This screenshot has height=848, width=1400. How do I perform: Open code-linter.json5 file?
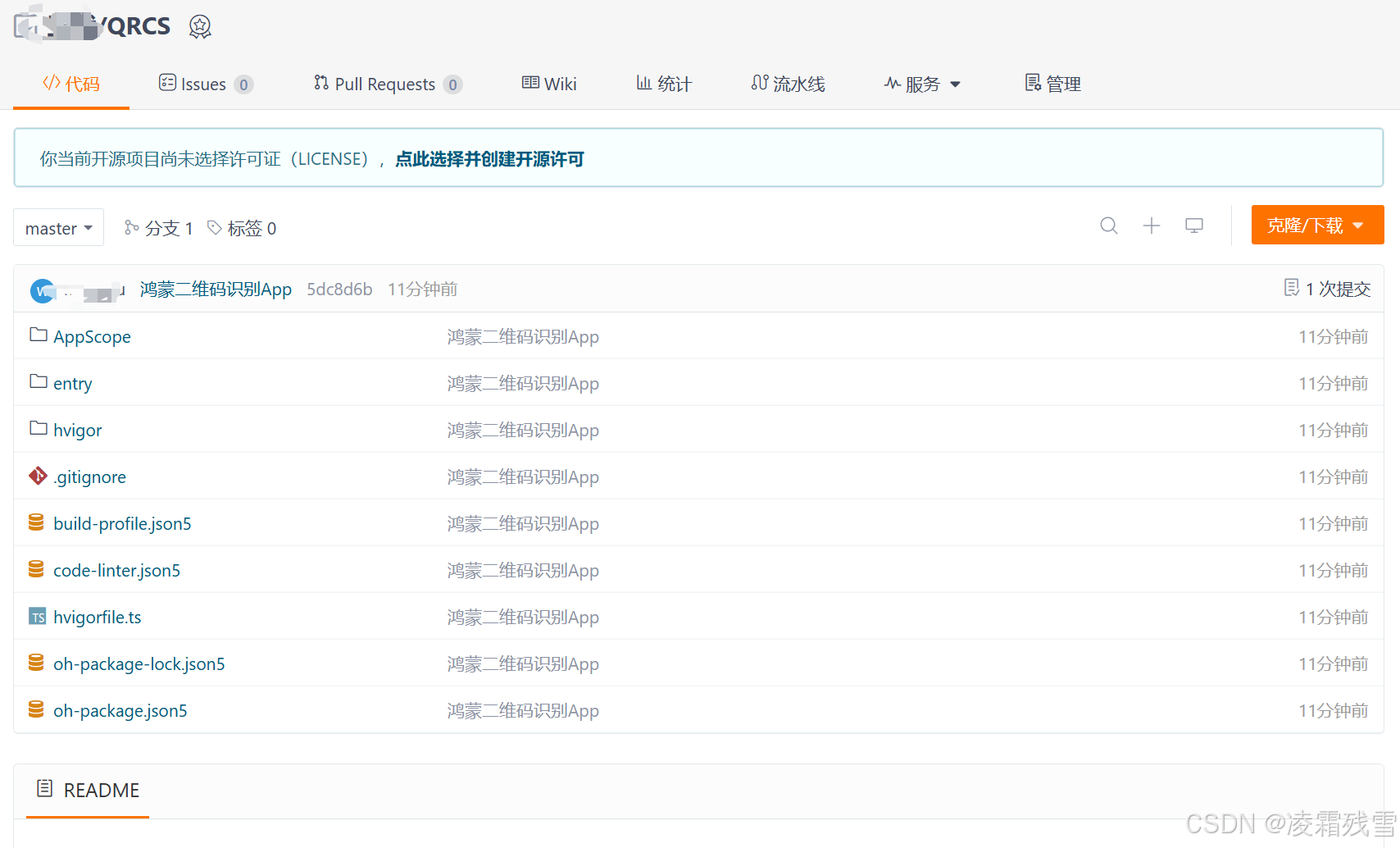pyautogui.click(x=116, y=570)
